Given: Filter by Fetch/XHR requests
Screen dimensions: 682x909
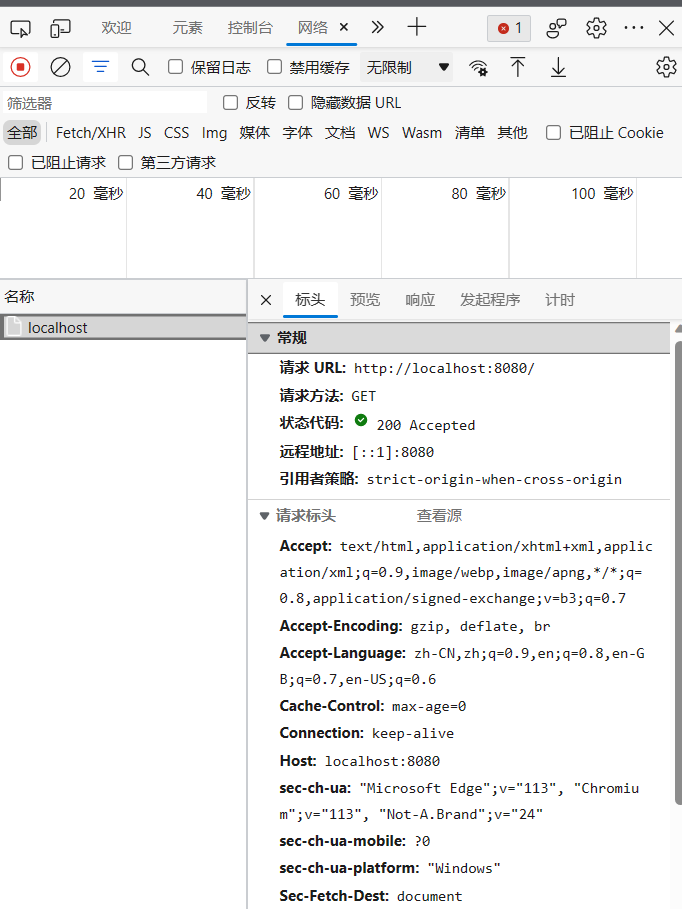Looking at the screenshot, I should 90,133.
